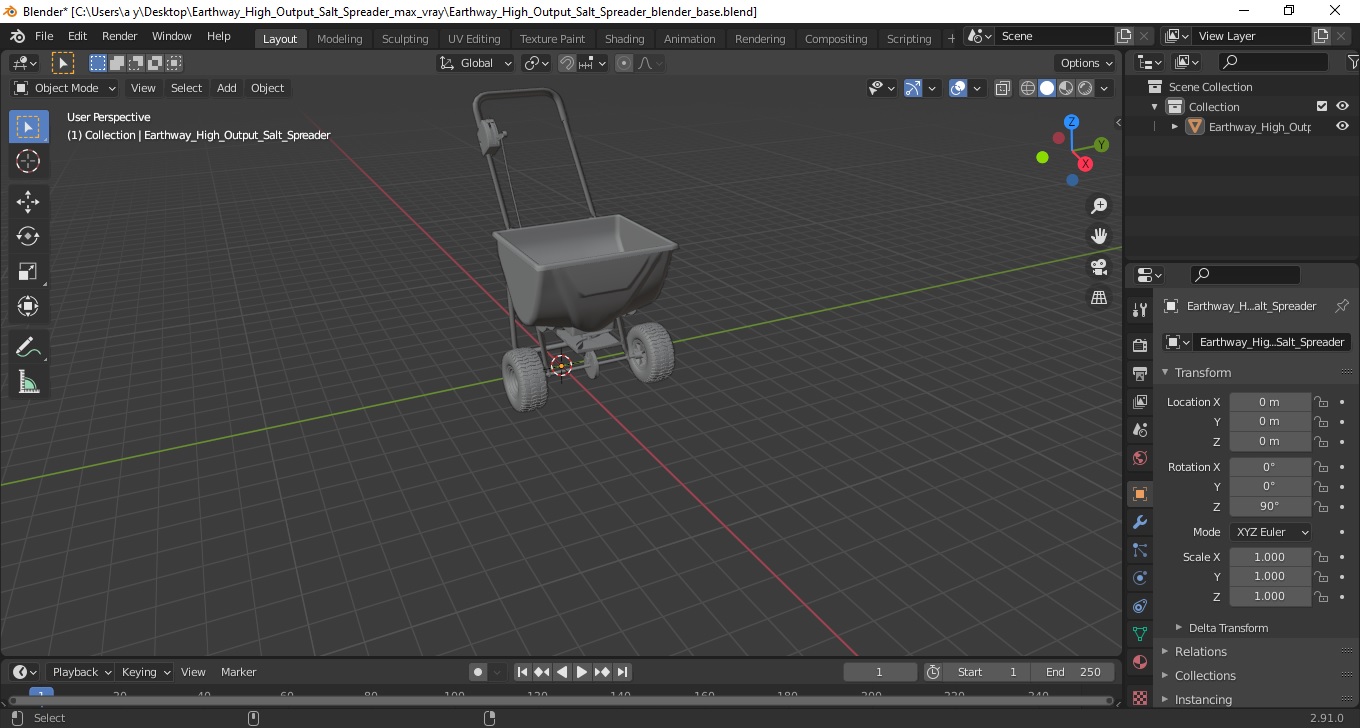Screen dimensions: 1360x728
Task: Switch to Wireframe shading
Action: tap(1028, 88)
